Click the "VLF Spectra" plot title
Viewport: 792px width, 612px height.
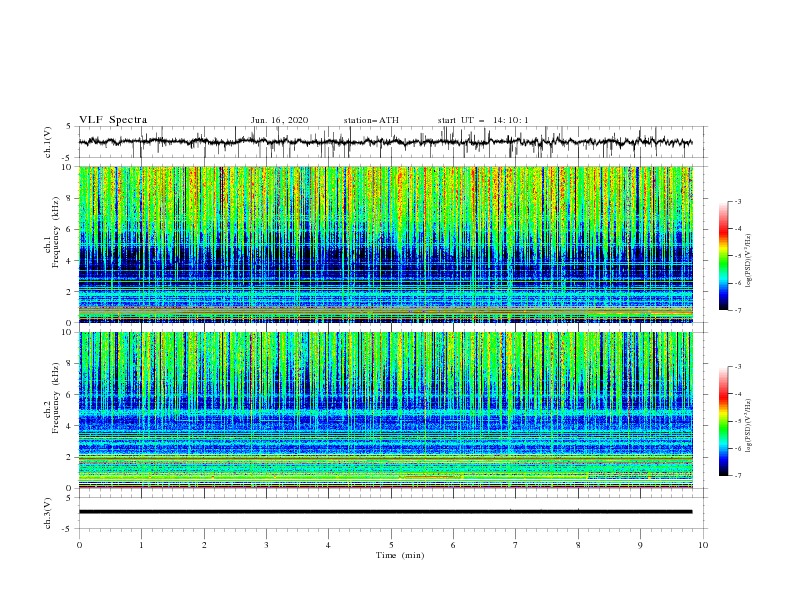point(113,120)
